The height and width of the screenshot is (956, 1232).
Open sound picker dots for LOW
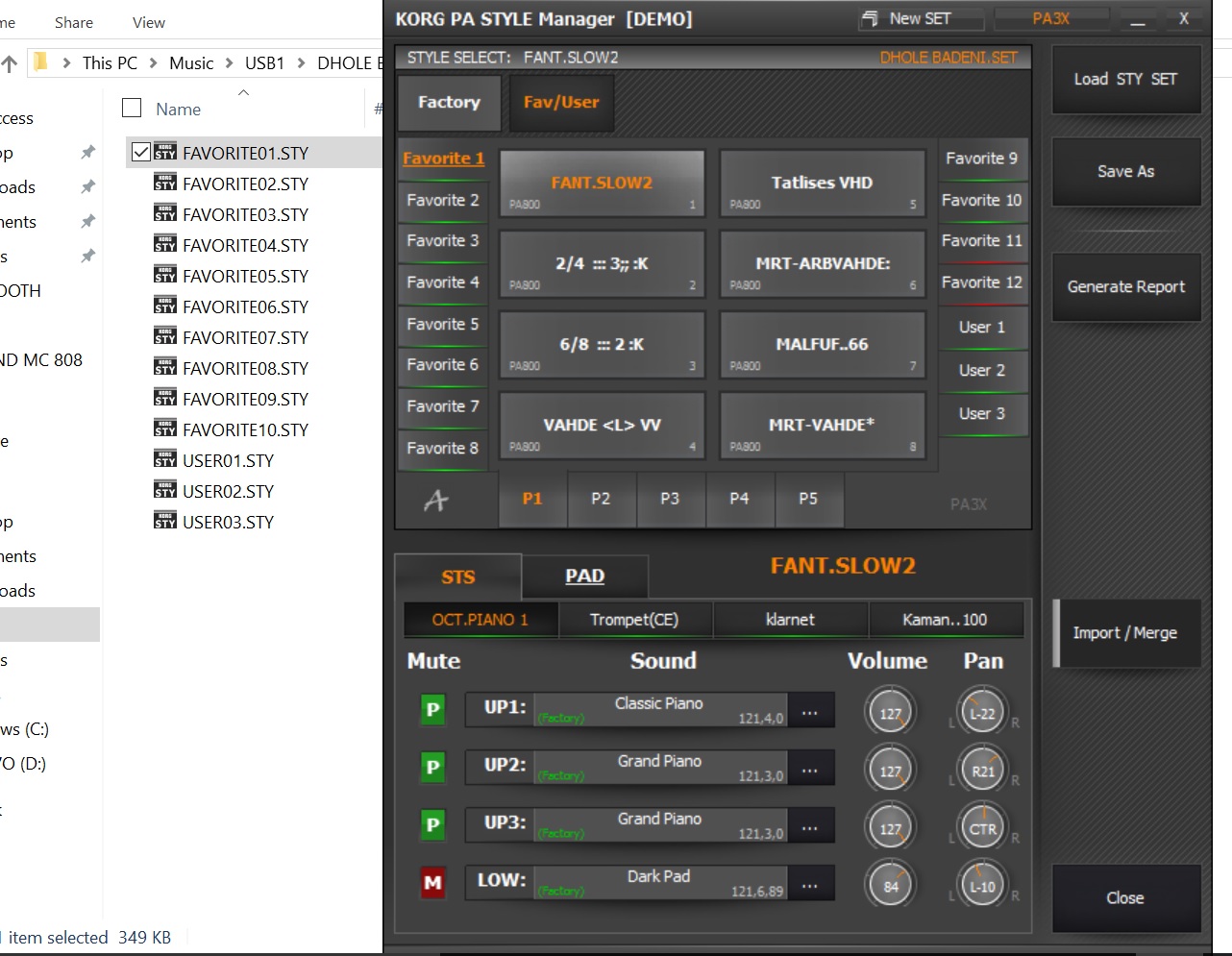pos(810,885)
